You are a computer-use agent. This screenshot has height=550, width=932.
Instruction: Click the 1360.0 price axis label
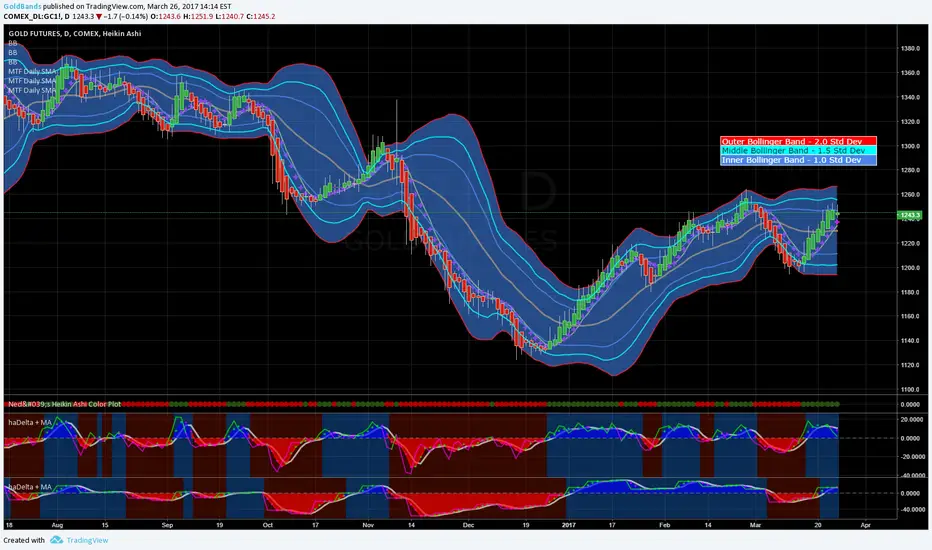pyautogui.click(x=910, y=73)
